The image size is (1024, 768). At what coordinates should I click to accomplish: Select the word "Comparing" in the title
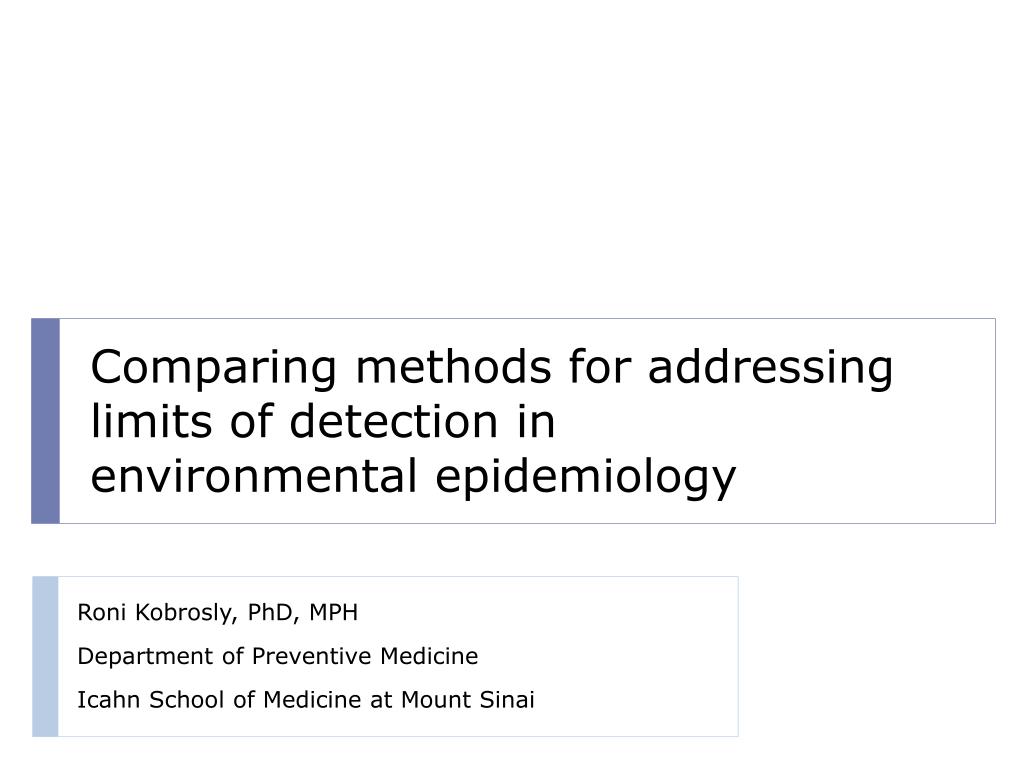point(214,368)
